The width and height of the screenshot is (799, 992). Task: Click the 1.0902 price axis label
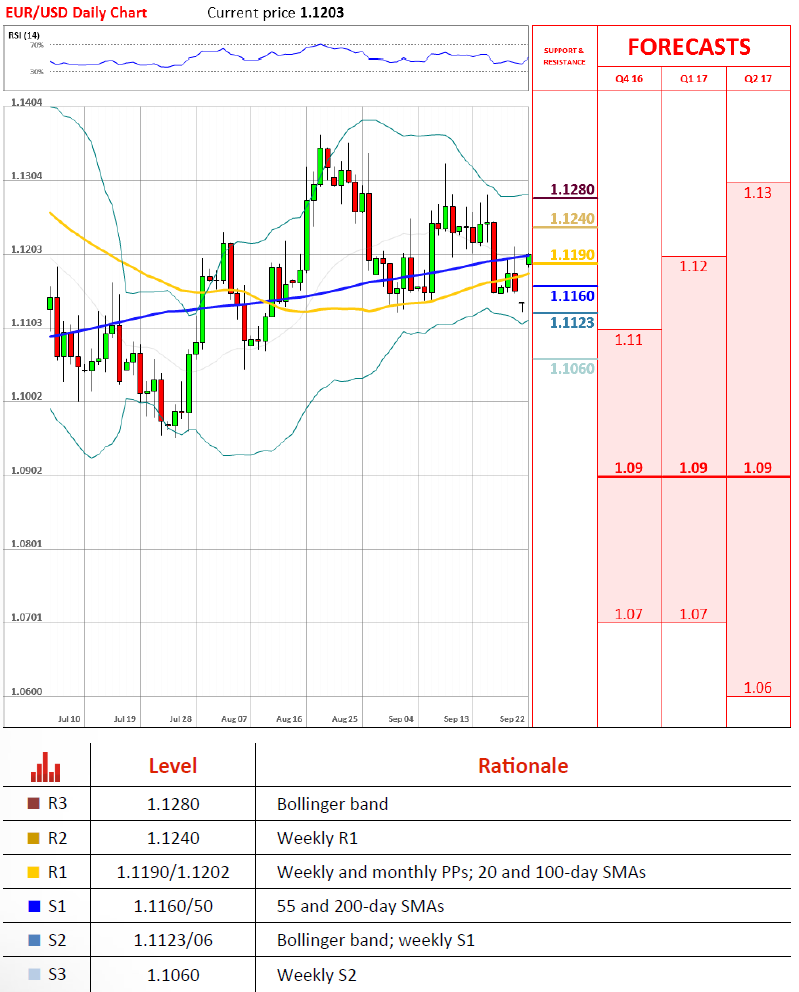point(27,471)
